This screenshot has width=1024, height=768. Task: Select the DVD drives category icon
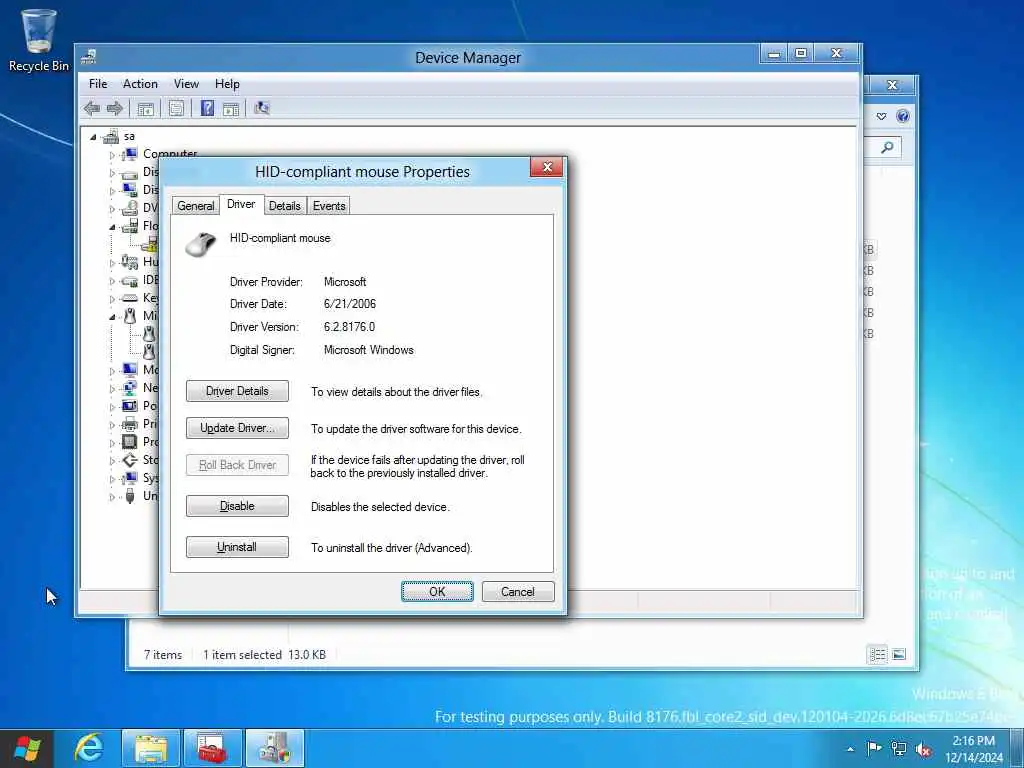129,208
